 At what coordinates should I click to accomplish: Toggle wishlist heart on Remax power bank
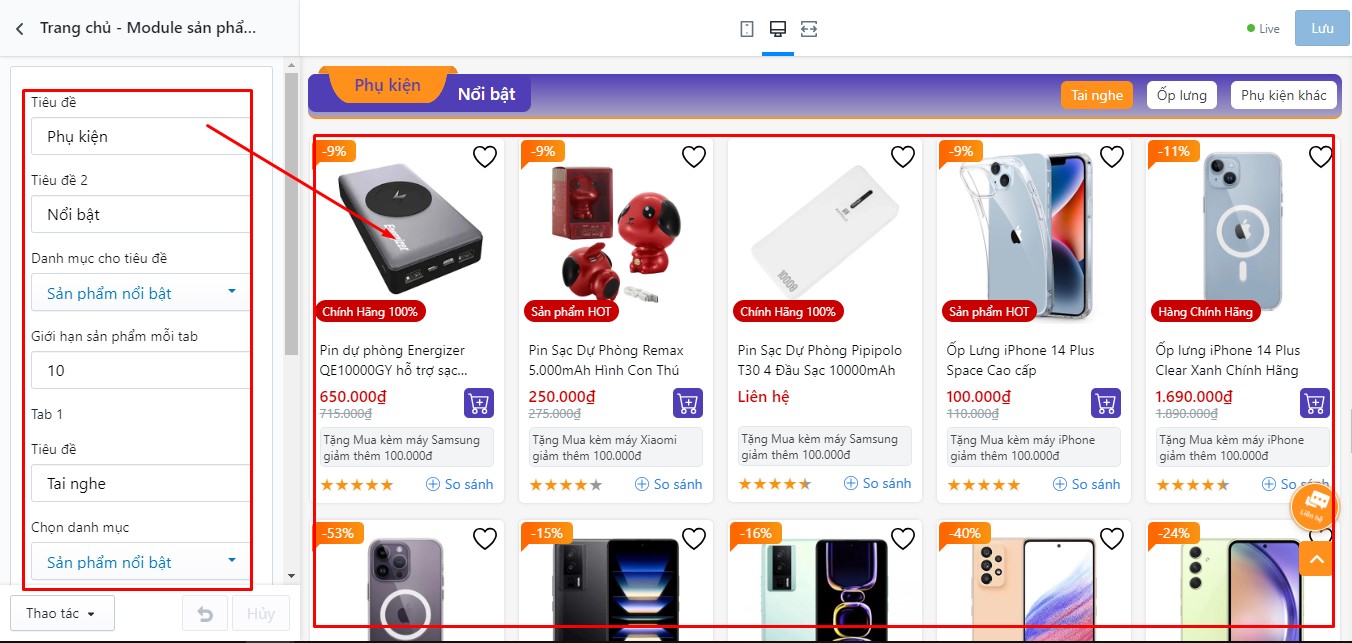coord(693,156)
